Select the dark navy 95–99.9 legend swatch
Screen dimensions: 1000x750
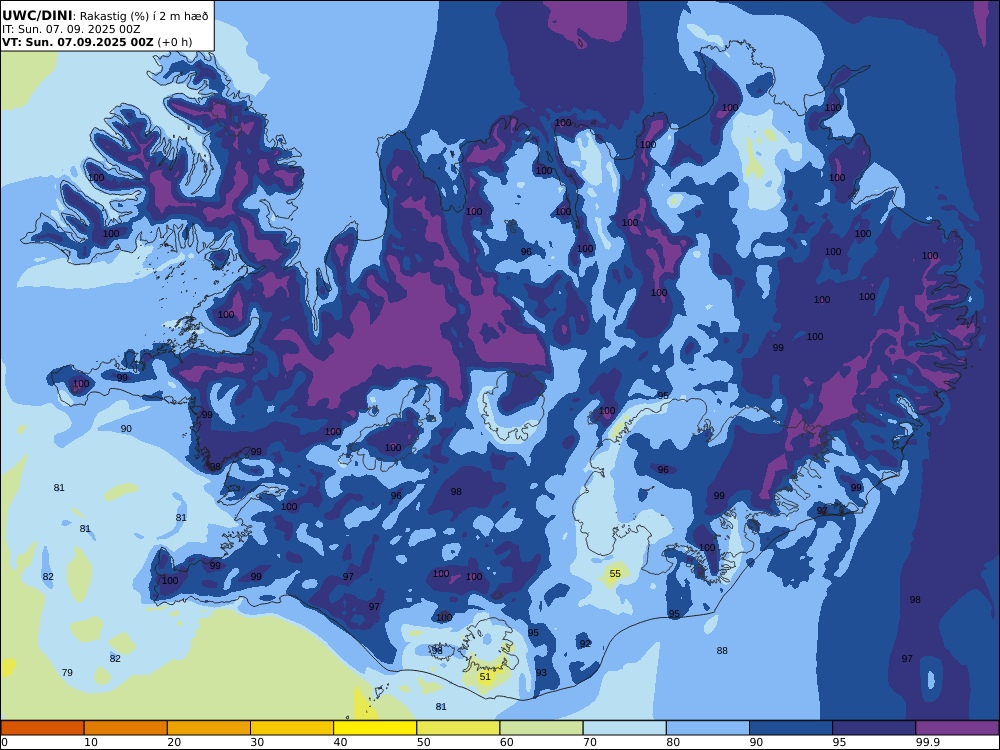point(874,728)
